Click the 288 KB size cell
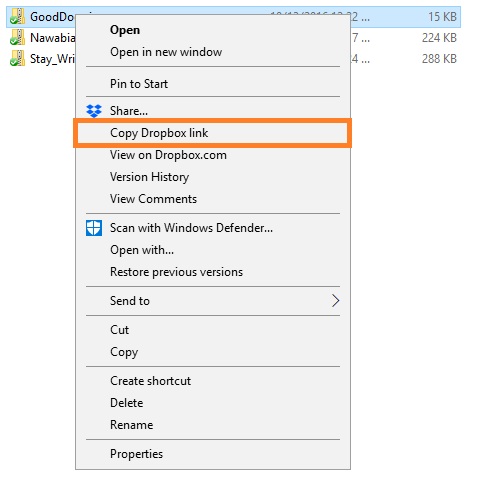Screen dimensions: 491x482 click(439, 59)
